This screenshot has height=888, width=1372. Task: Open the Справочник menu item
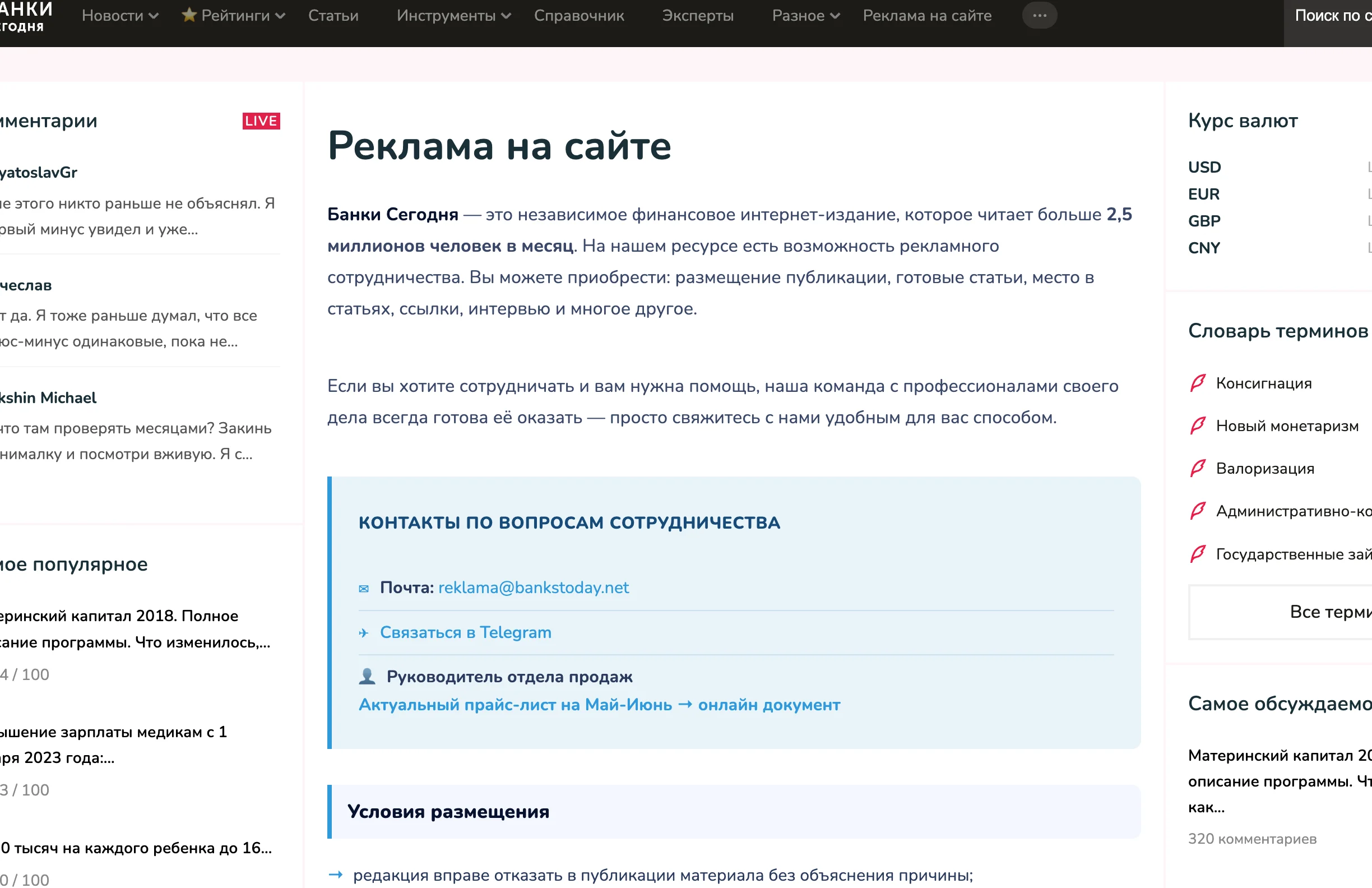(x=579, y=16)
